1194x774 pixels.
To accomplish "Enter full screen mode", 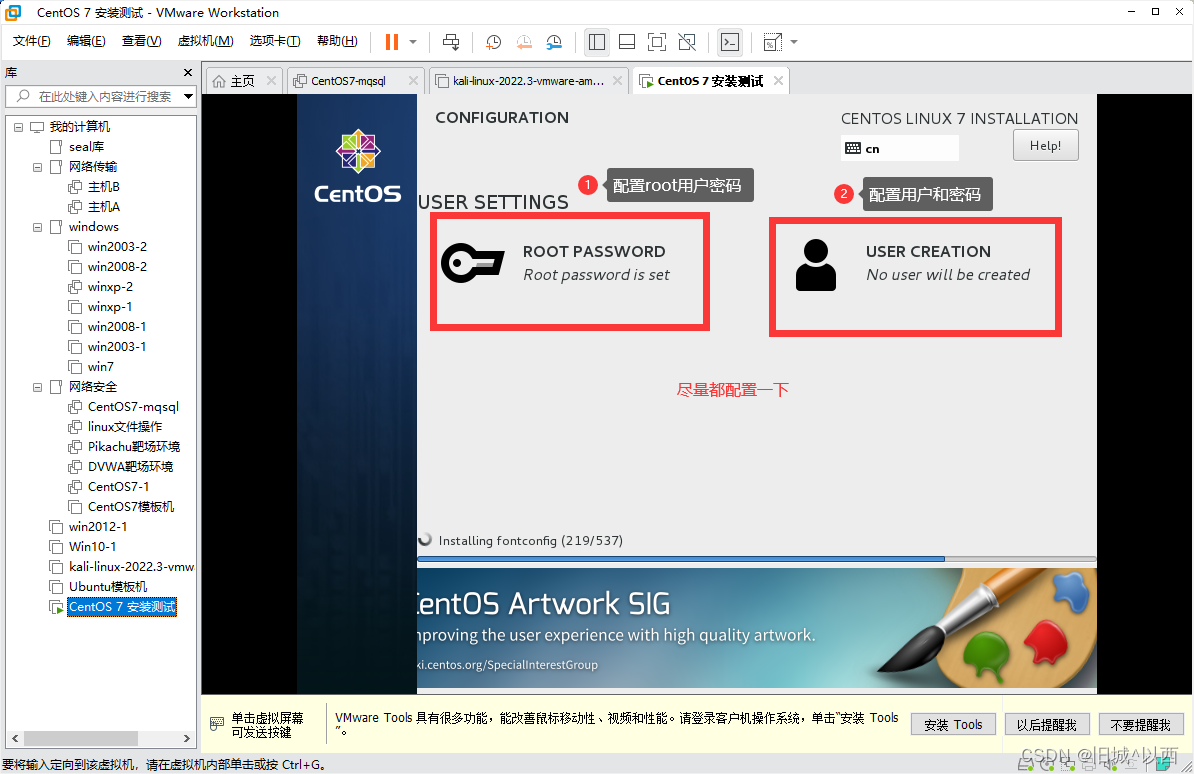I will tap(656, 42).
